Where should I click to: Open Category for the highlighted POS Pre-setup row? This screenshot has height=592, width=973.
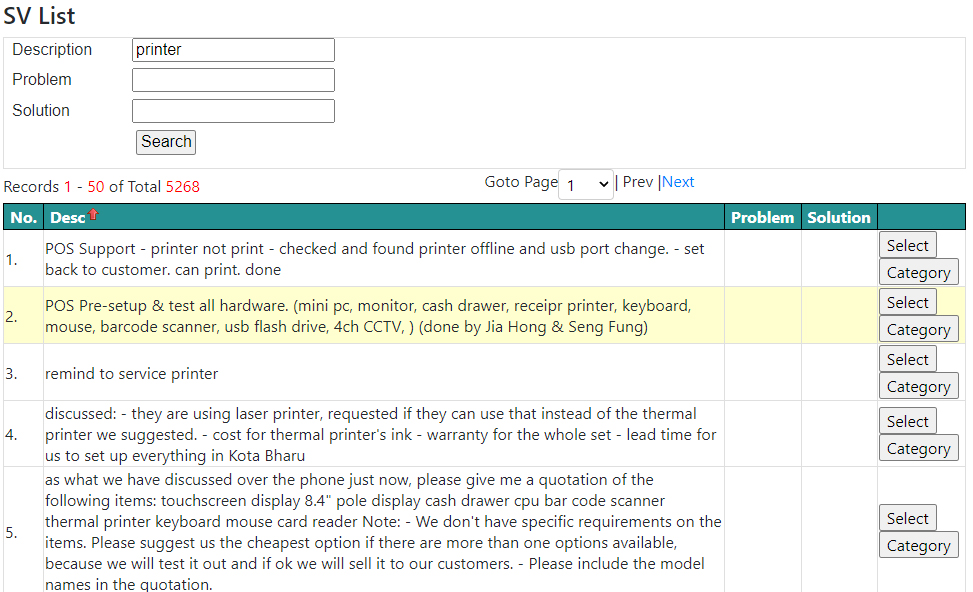point(918,330)
